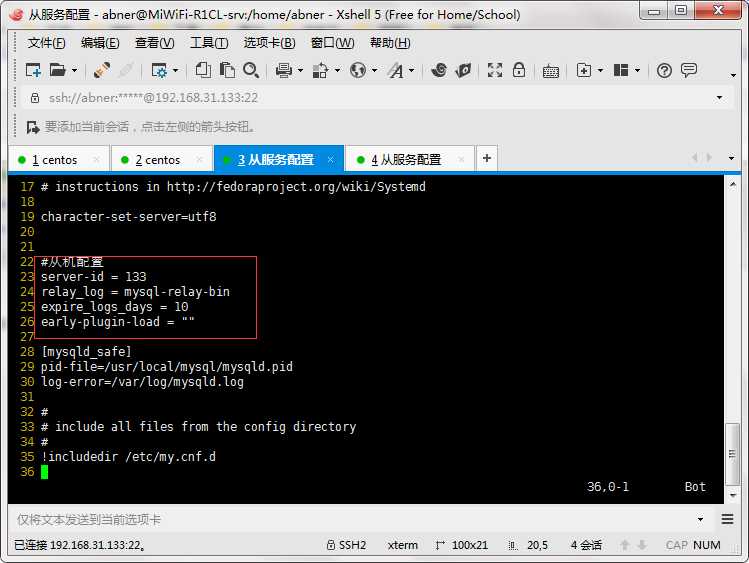The height and width of the screenshot is (563, 749).
Task: Open the toolbar options overflow arrow
Action: tap(733, 75)
